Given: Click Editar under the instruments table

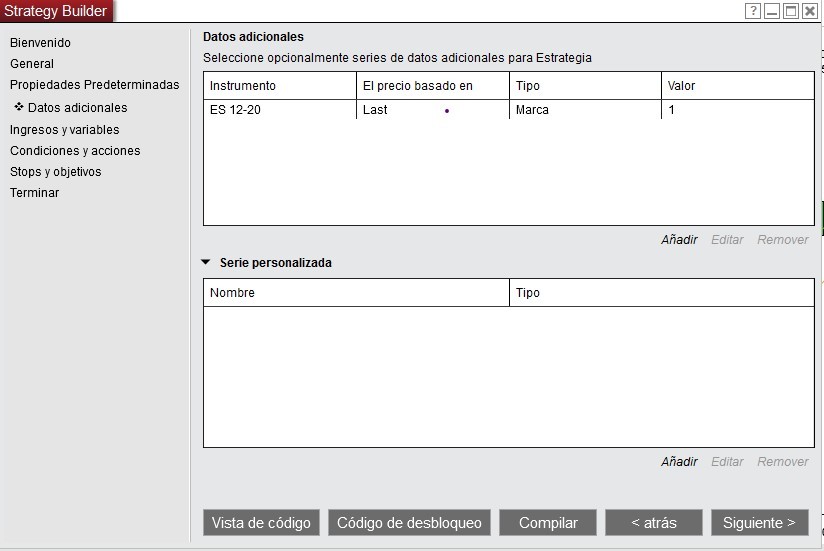Looking at the screenshot, I should [x=727, y=240].
